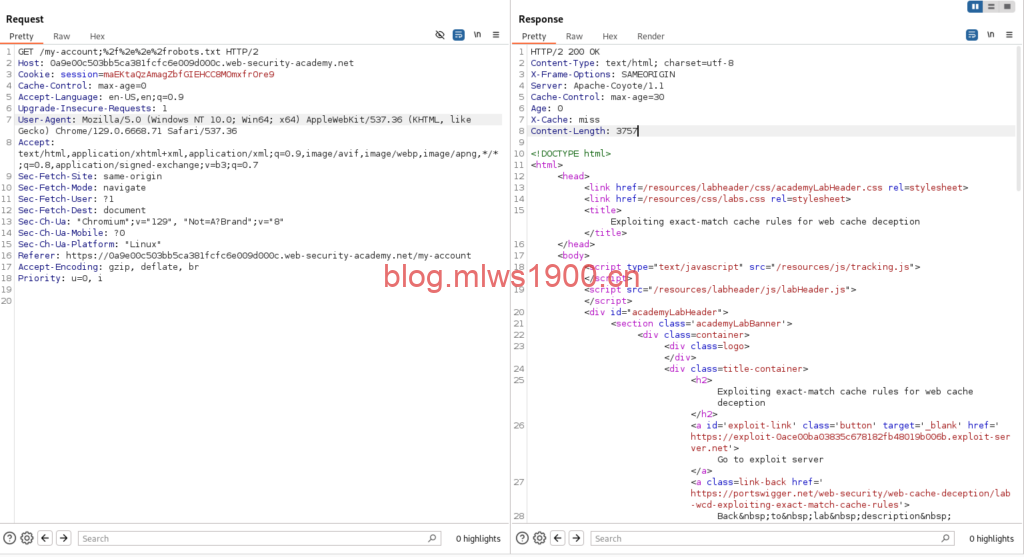Image resolution: width=1024 pixels, height=557 pixels.
Task: Toggle hide non-printable characters eye icon in Request
Action: pos(440,35)
